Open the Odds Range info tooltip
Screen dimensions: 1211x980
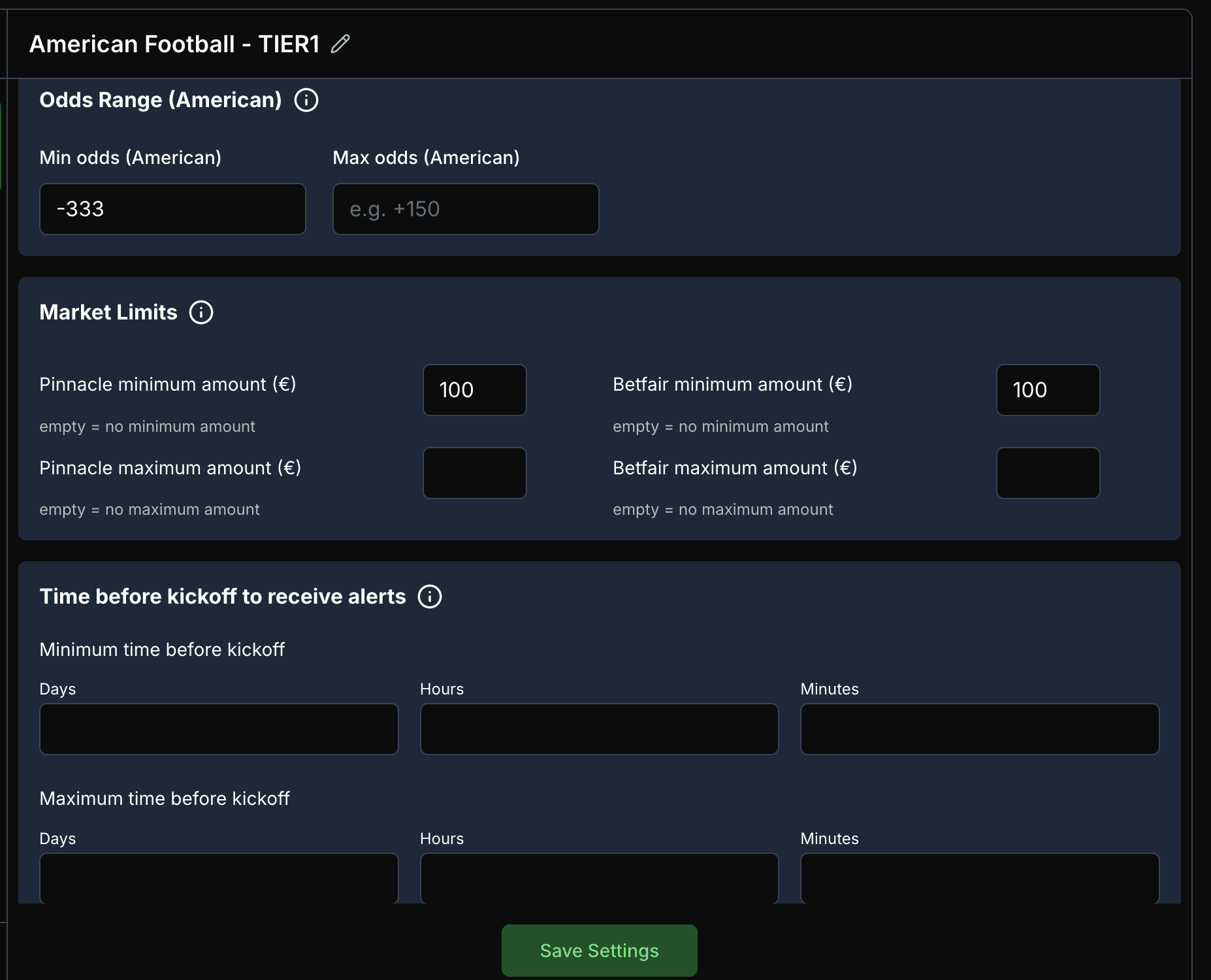pos(306,99)
